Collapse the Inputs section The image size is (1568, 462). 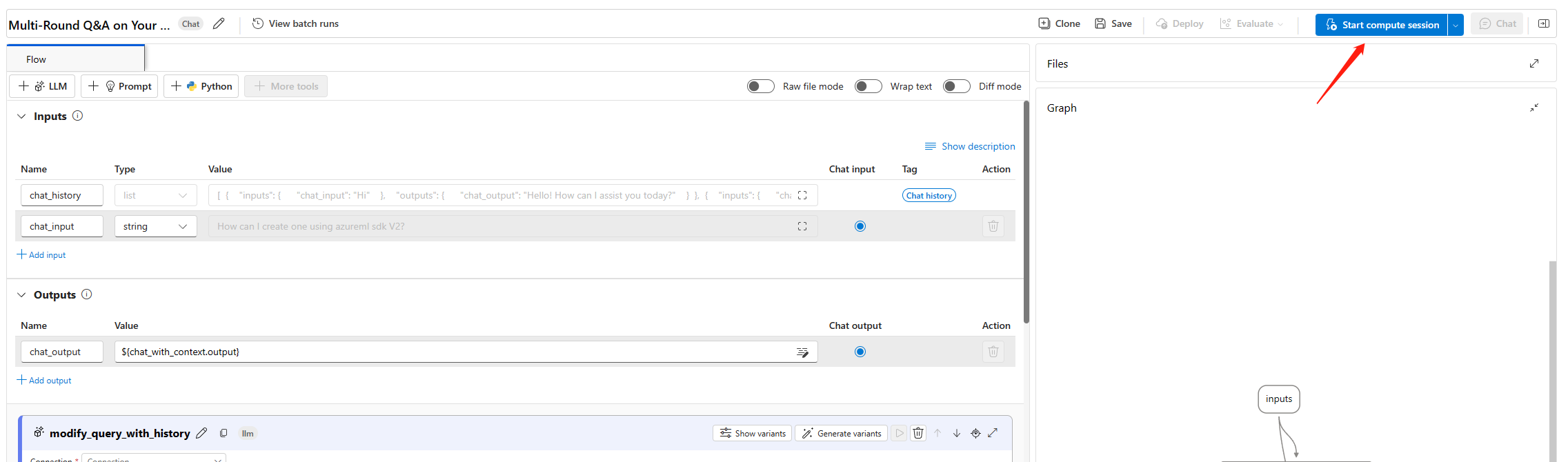(x=21, y=116)
